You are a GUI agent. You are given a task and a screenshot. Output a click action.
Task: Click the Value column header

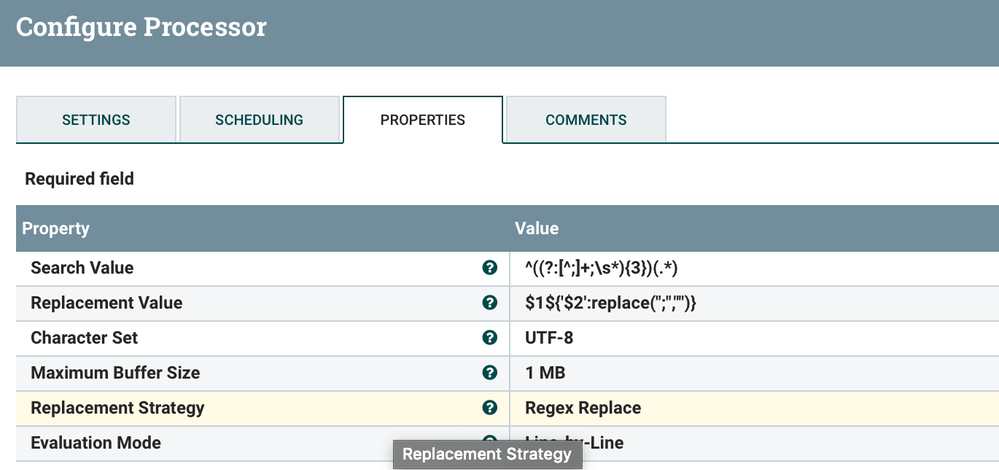[x=536, y=229]
